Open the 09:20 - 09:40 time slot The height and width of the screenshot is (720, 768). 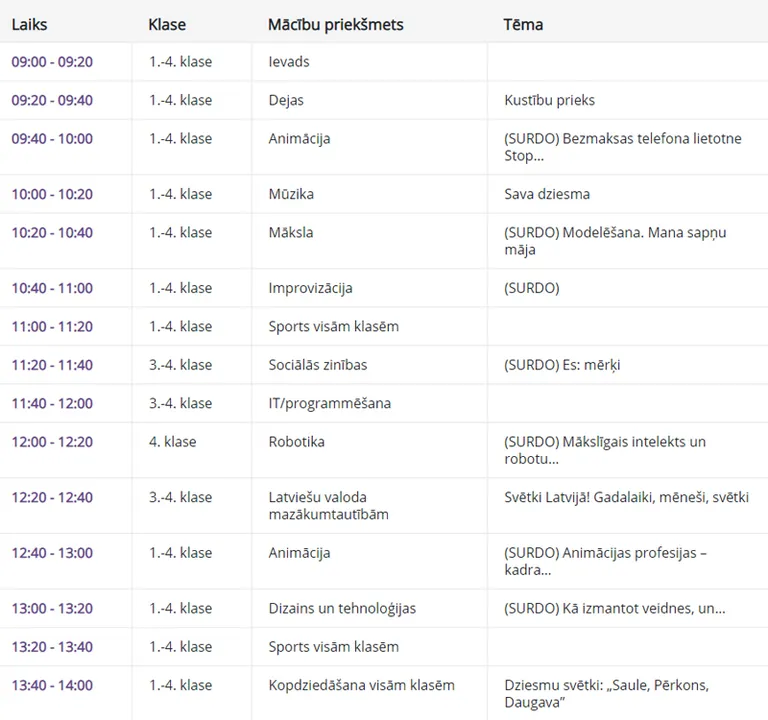52,100
